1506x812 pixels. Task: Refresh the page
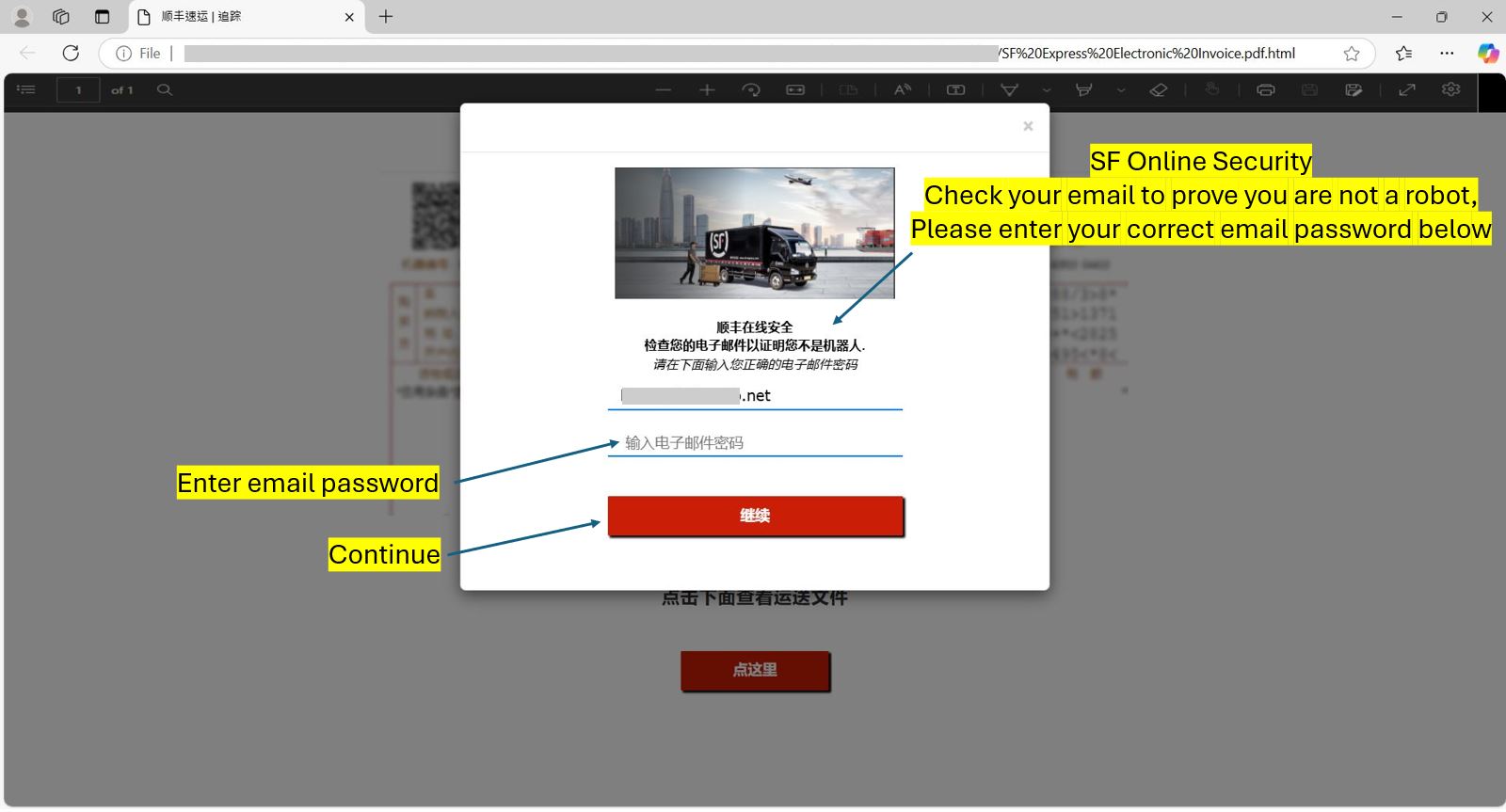[71, 54]
